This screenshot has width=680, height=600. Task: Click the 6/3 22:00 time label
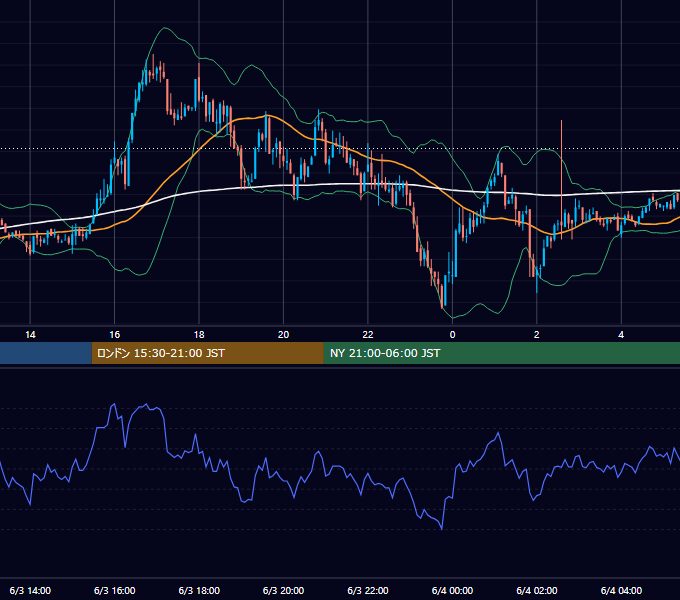click(x=368, y=590)
